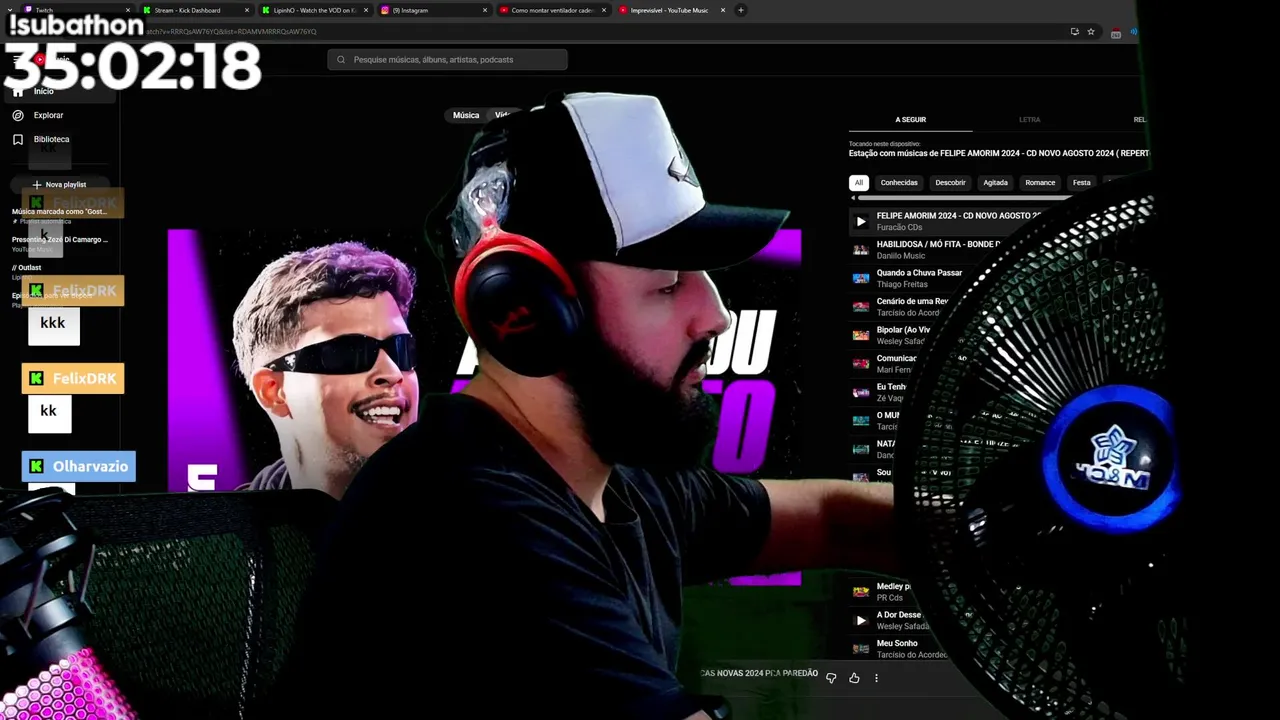Image resolution: width=1280 pixels, height=720 pixels.
Task: Click Quando a Chuva Passar thumbnail
Action: [861, 278]
